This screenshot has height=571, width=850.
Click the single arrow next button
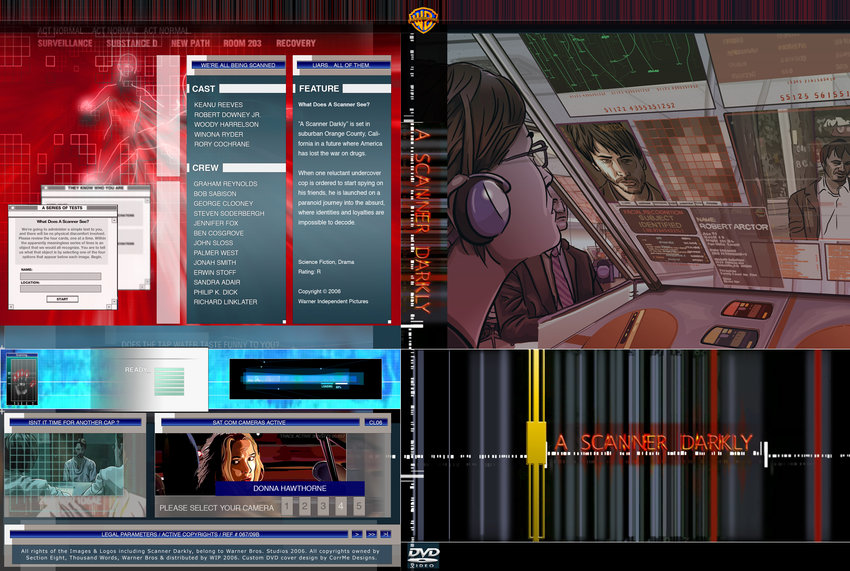coord(357,535)
